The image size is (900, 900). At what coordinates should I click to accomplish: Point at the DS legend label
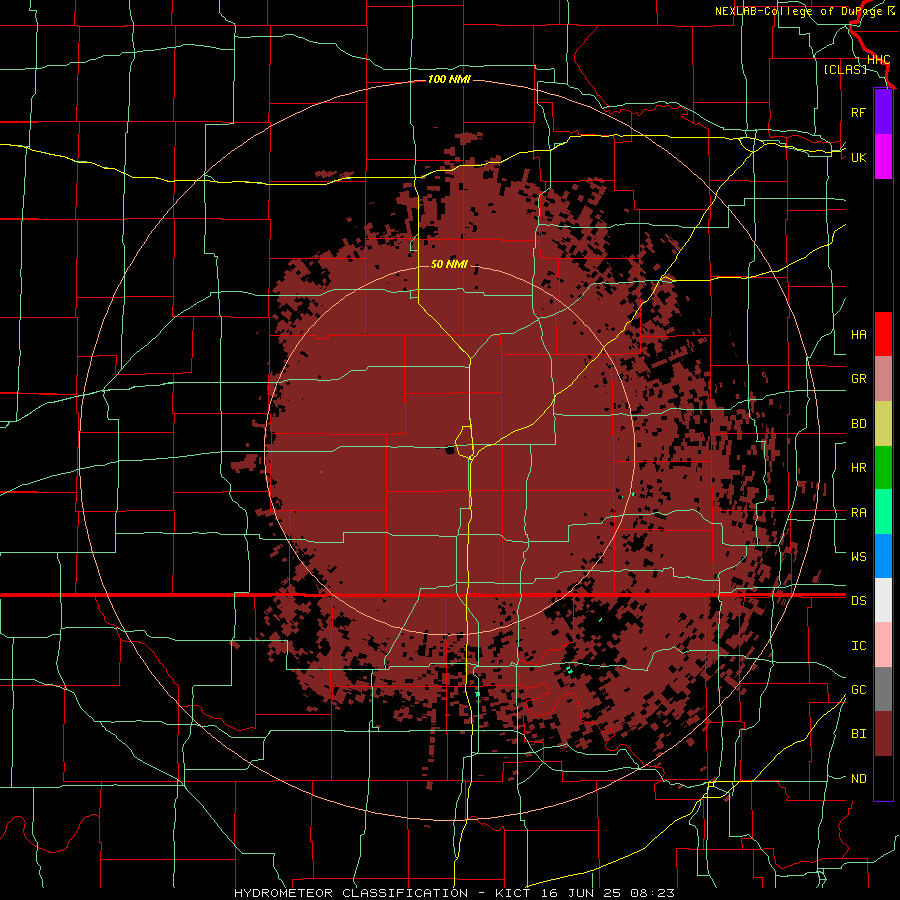pos(858,601)
